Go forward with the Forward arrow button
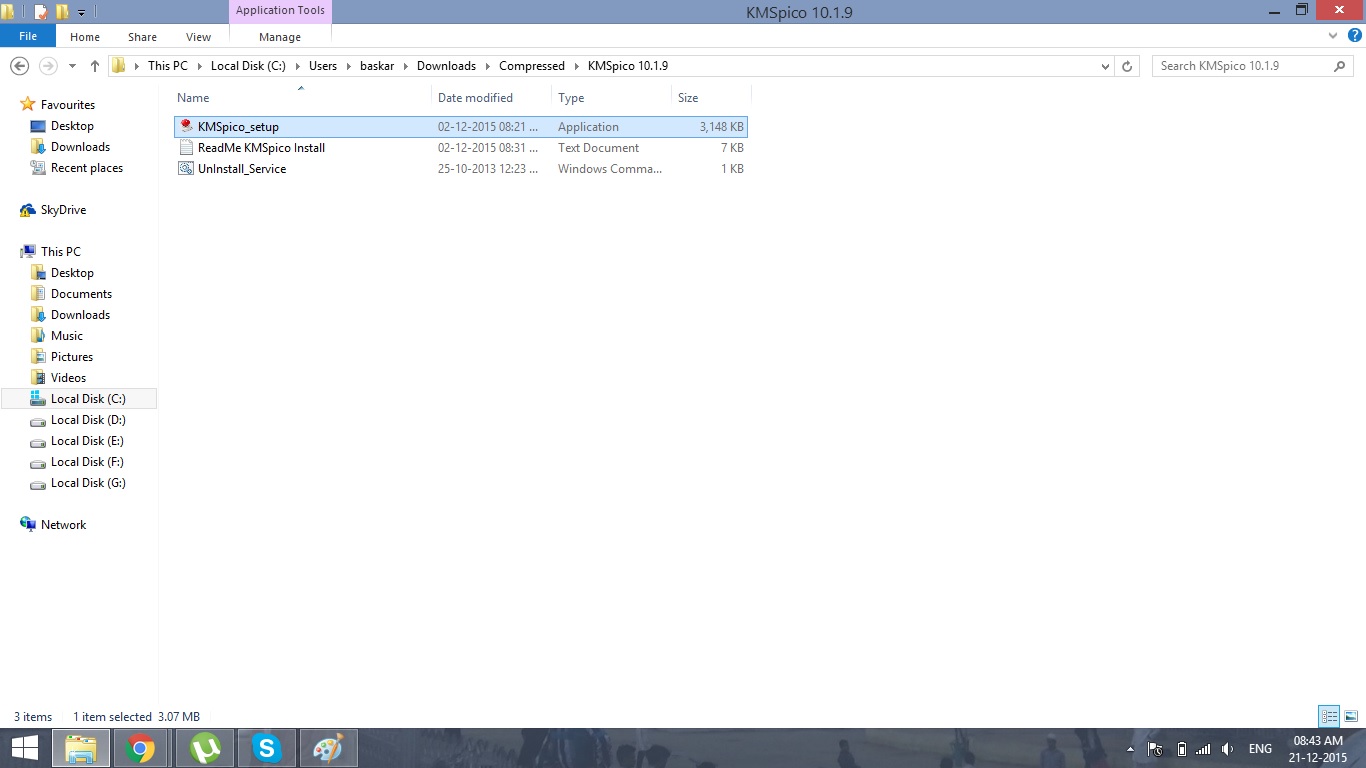Screen dimensions: 1366x768 pos(47,66)
